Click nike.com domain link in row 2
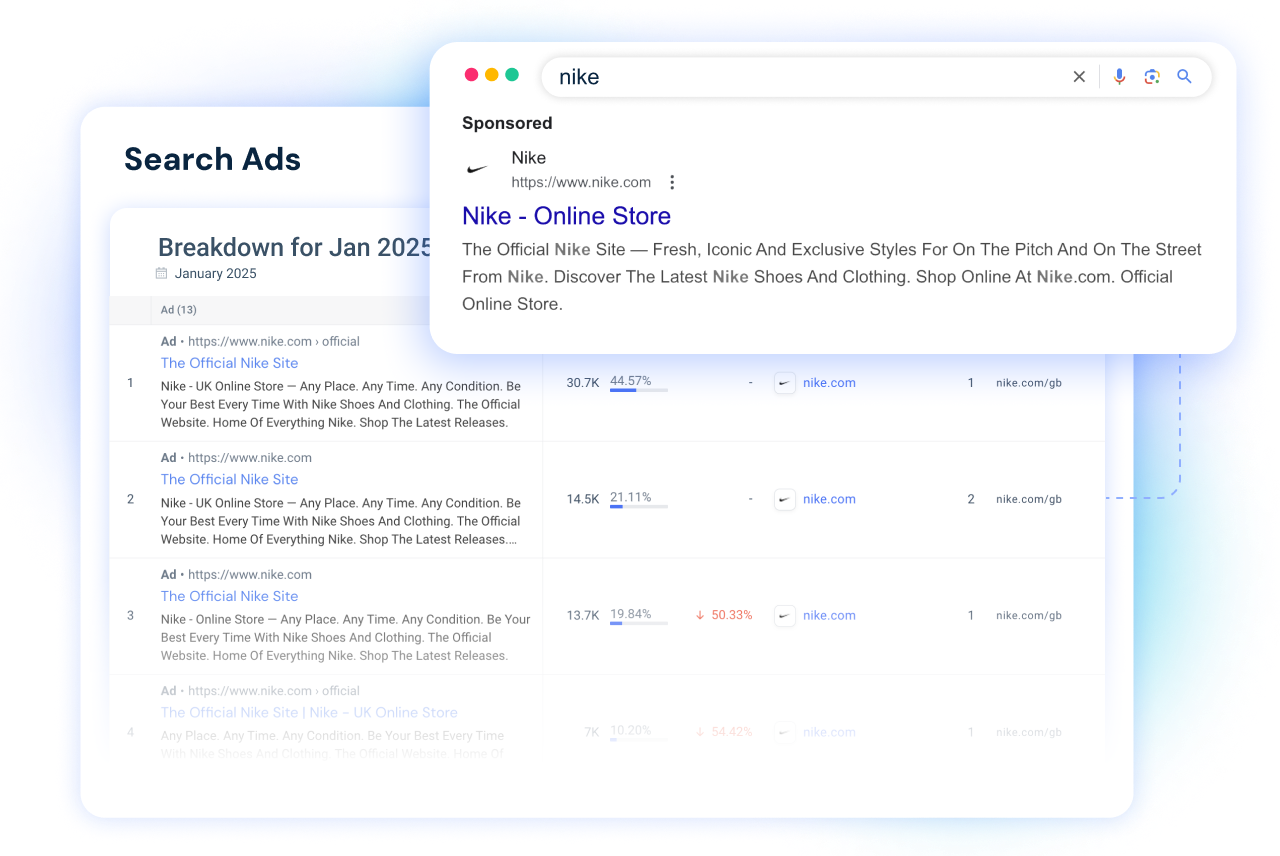Image resolution: width=1280 pixels, height=856 pixels. [x=829, y=499]
